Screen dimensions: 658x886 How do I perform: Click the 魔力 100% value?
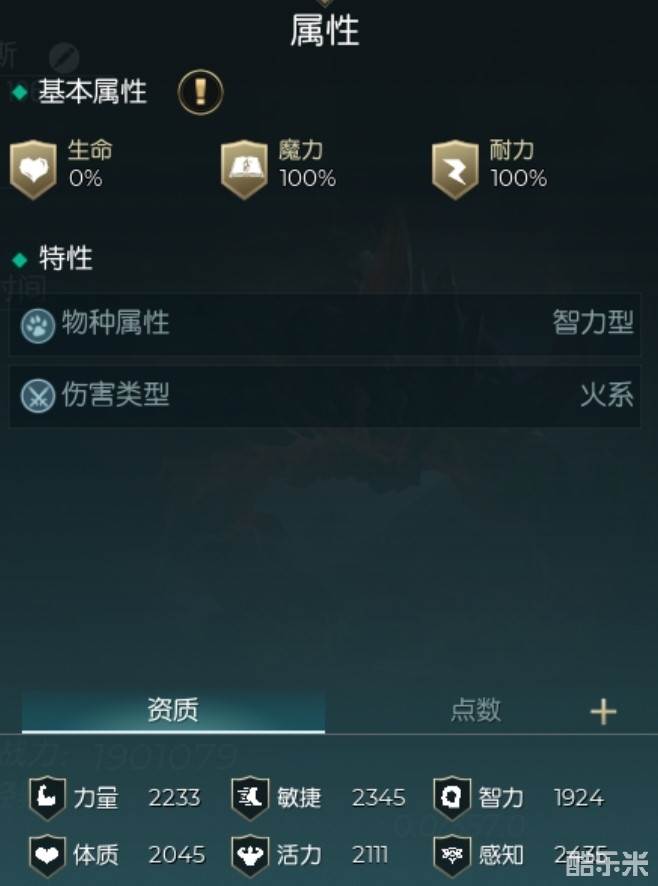pos(308,179)
